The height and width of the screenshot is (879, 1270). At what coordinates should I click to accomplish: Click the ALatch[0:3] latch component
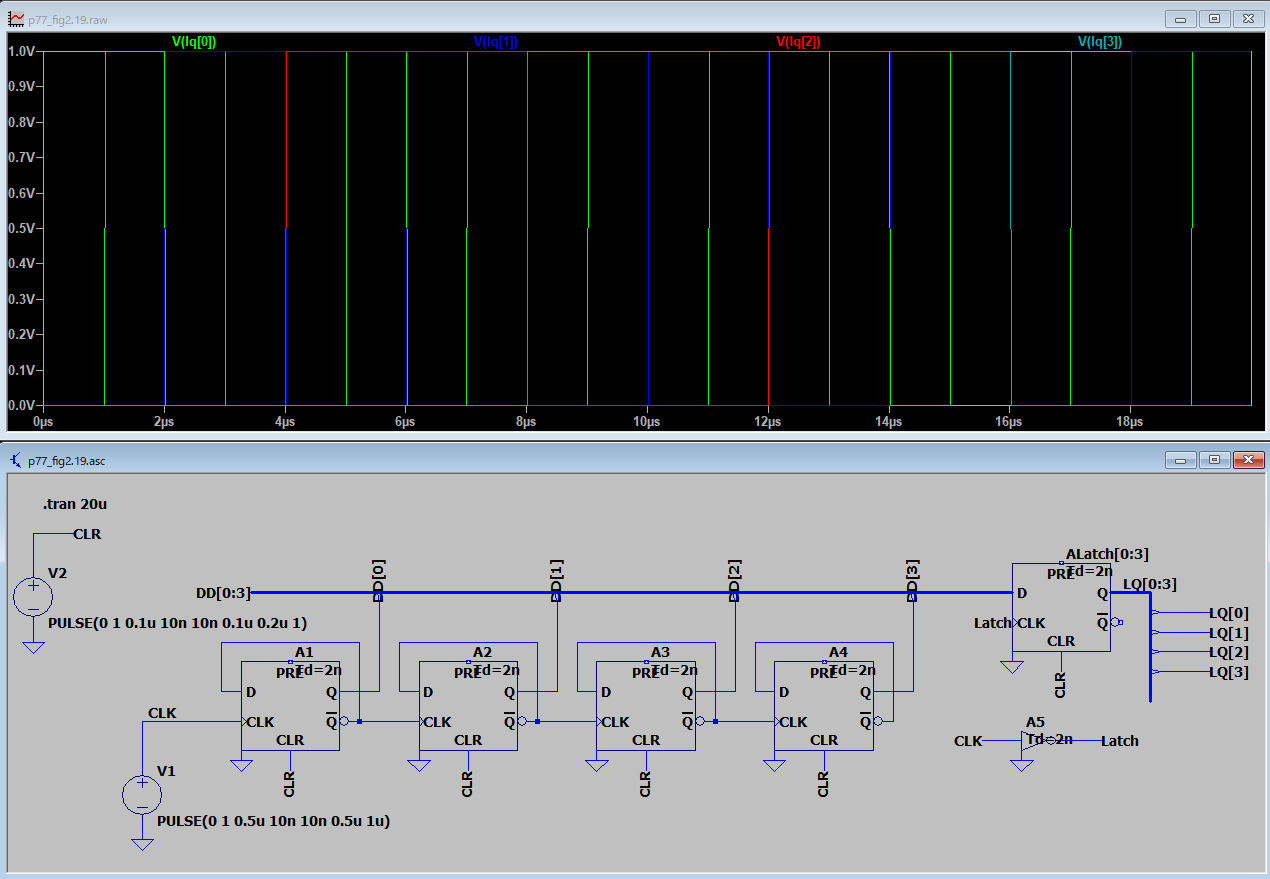click(x=1061, y=607)
